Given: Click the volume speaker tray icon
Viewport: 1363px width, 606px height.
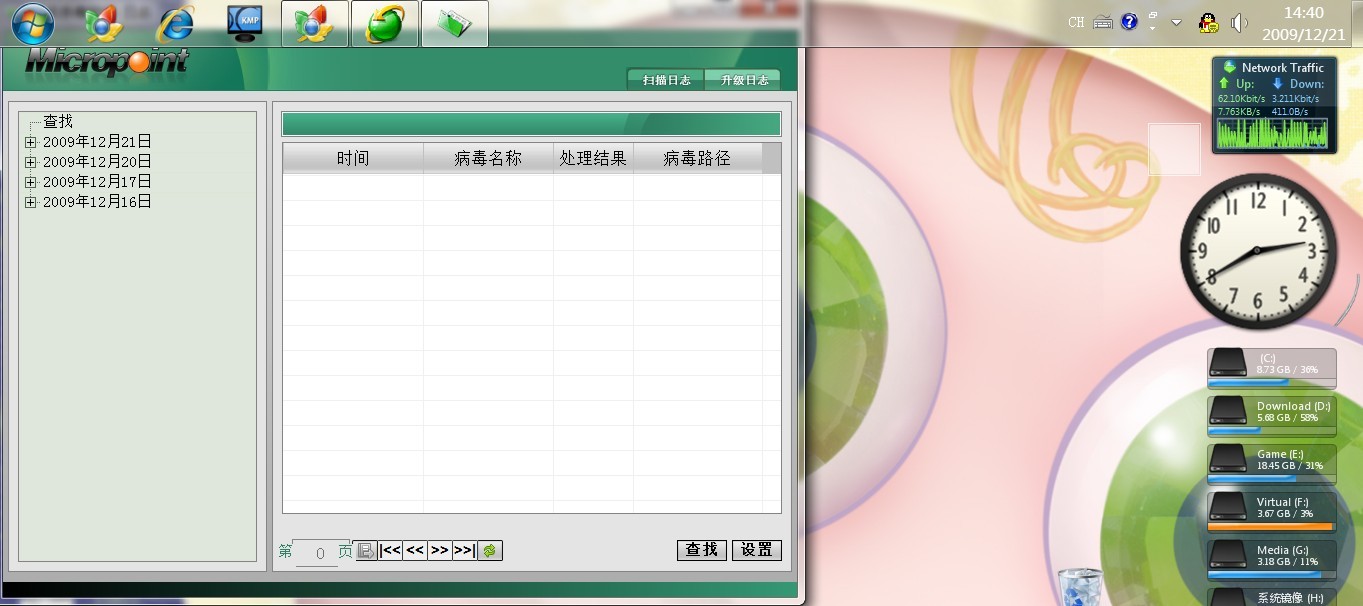Looking at the screenshot, I should (1239, 22).
